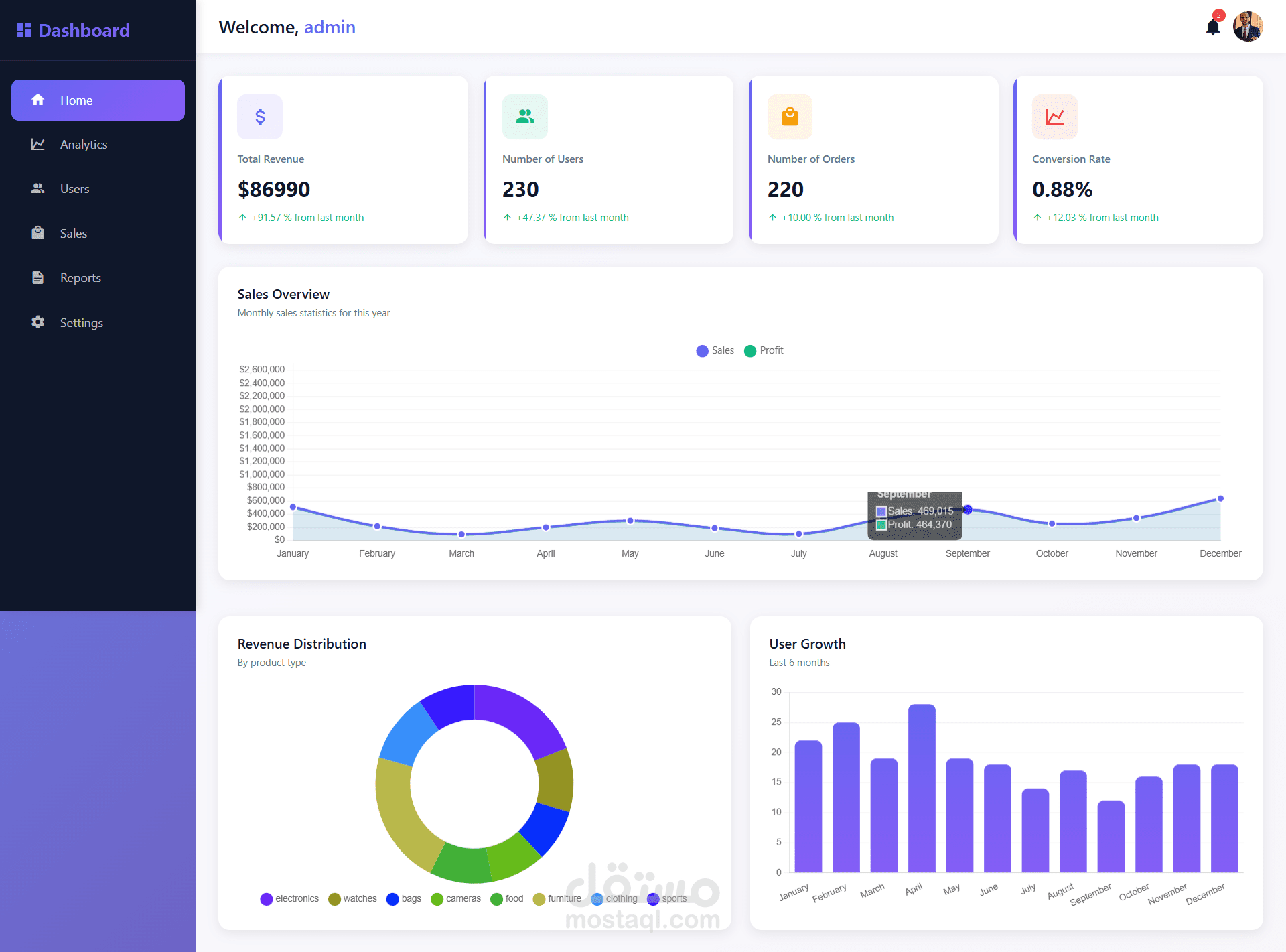Toggle electronics in Revenue Distribution legend
Image resolution: width=1286 pixels, height=952 pixels.
(x=289, y=898)
